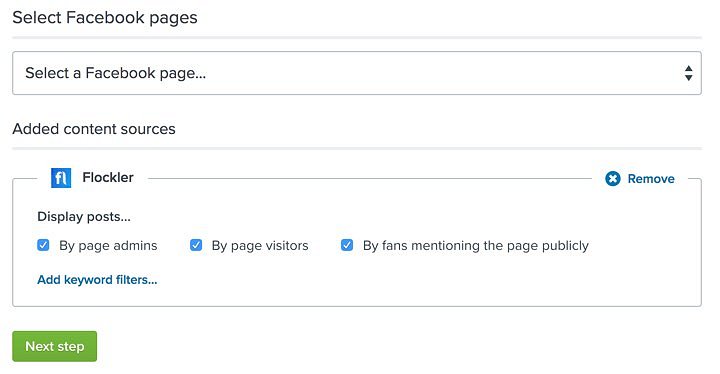Click the empty area inside the Flockler source box
The image size is (720, 374).
point(413,280)
